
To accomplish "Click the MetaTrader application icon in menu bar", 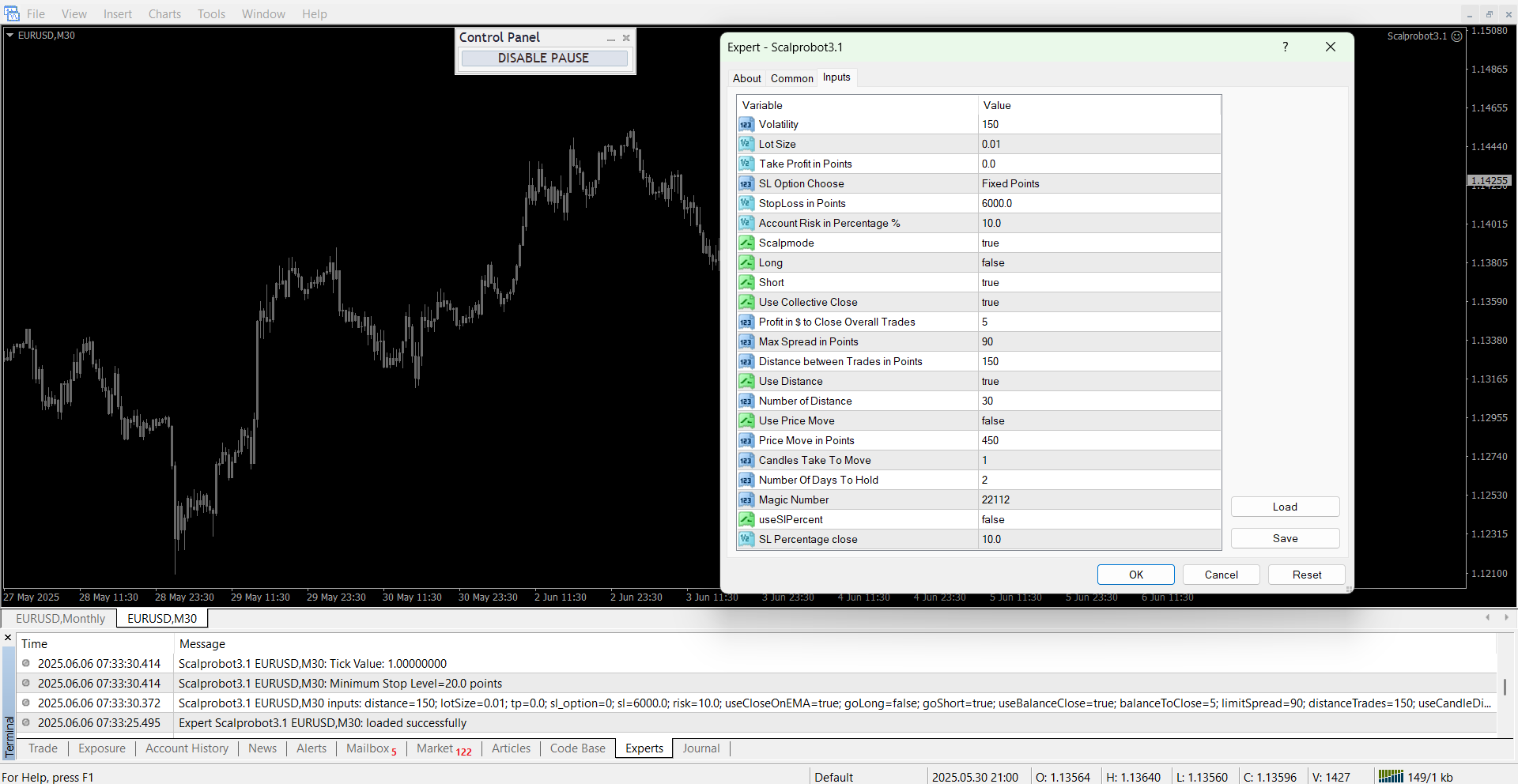I will point(12,14).
